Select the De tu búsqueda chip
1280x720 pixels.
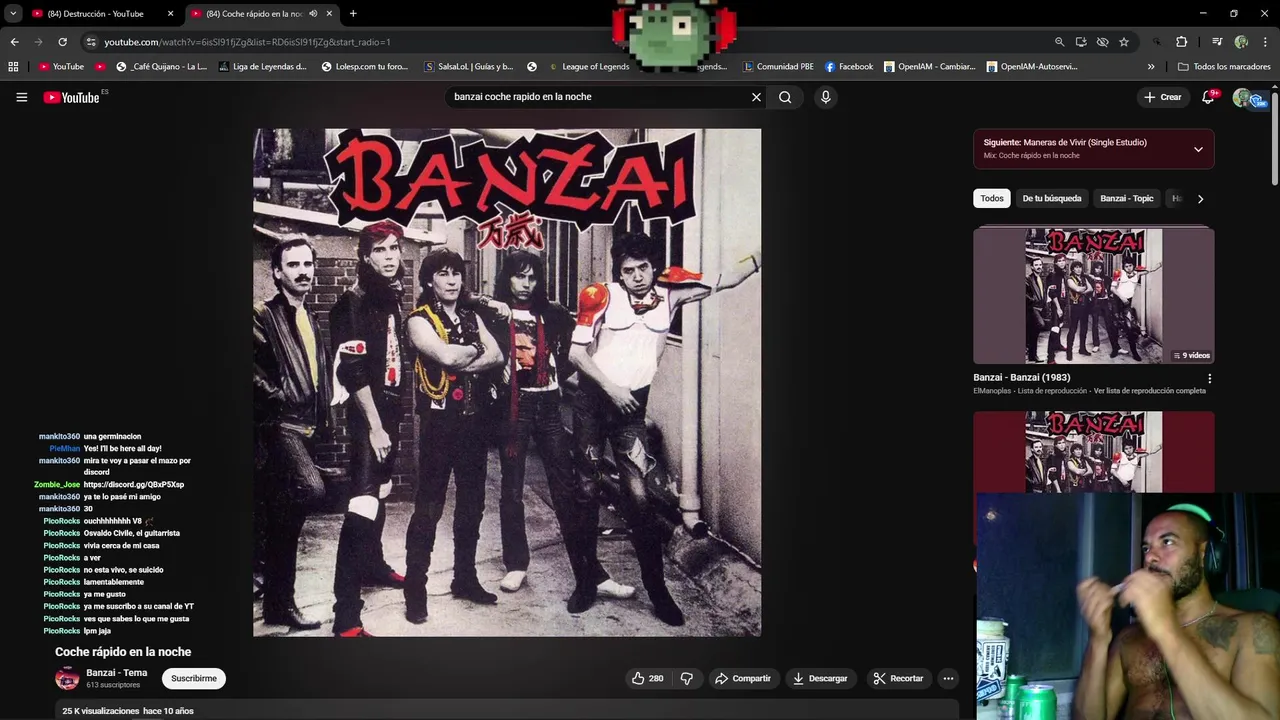point(1052,198)
